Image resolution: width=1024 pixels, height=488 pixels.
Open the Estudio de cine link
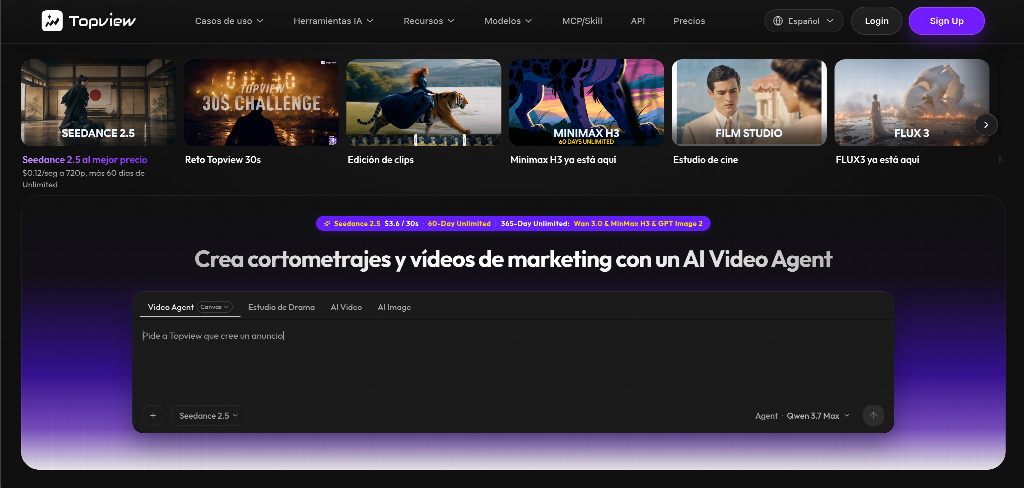[x=705, y=159]
